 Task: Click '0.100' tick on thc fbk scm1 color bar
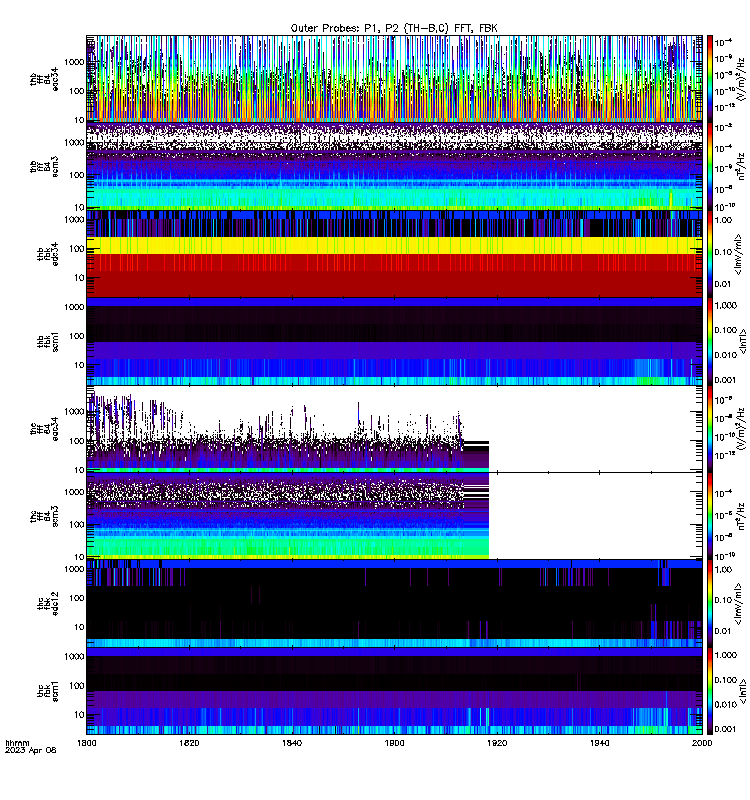(x=726, y=680)
